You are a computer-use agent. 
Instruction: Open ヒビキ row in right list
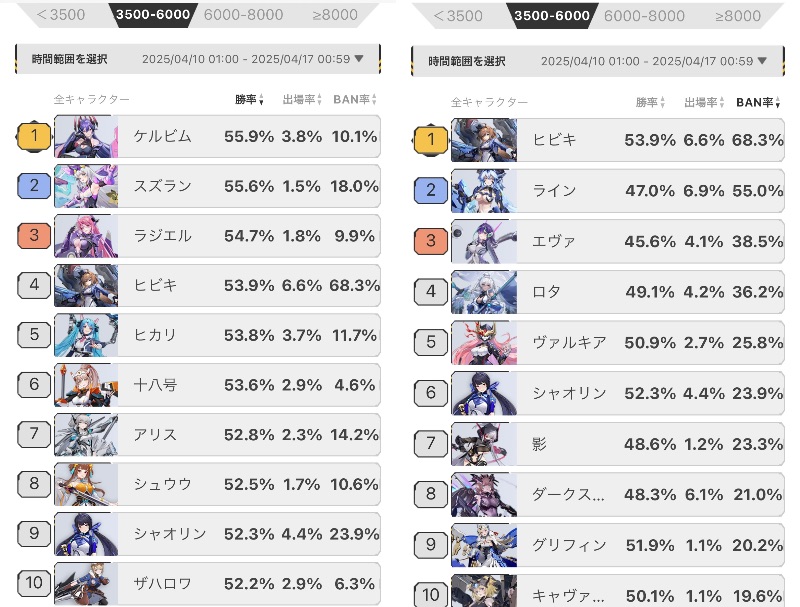coord(617,140)
